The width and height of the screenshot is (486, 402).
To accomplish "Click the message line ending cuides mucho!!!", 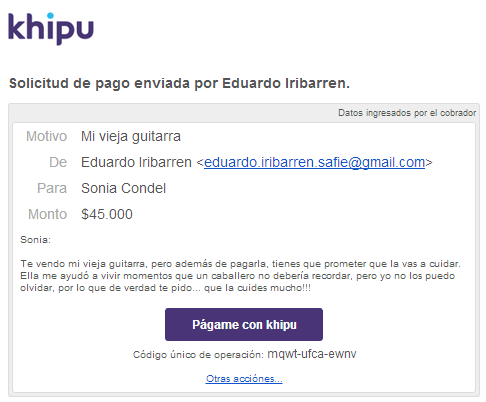I will tap(165, 288).
